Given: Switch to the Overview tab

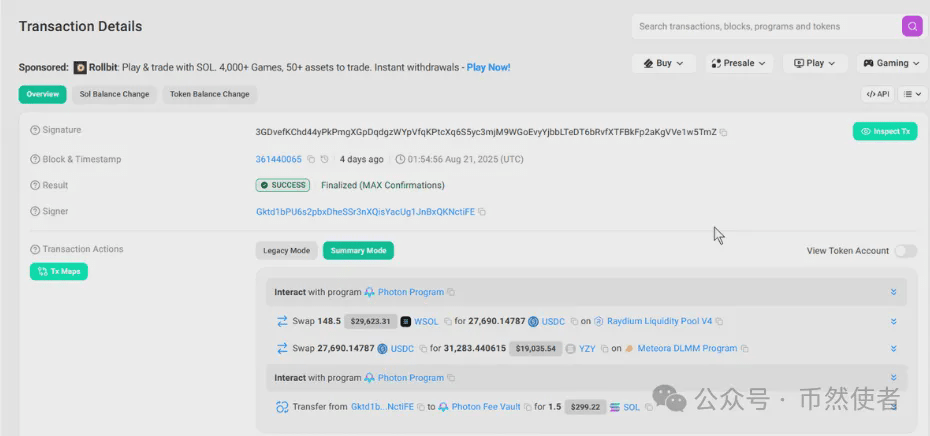Looking at the screenshot, I should (42, 94).
